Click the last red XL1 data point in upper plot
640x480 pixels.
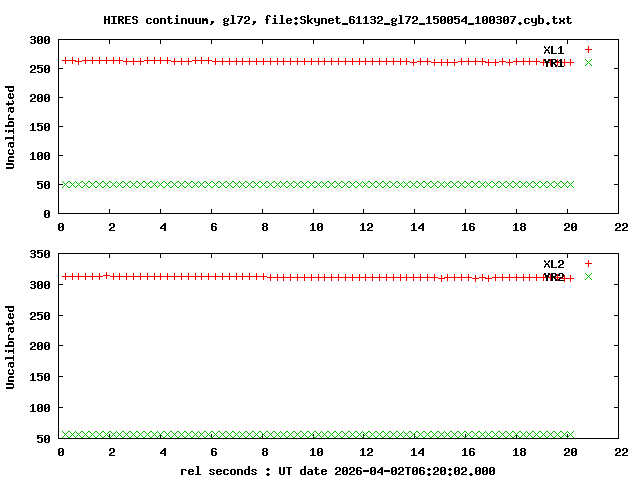(570, 62)
